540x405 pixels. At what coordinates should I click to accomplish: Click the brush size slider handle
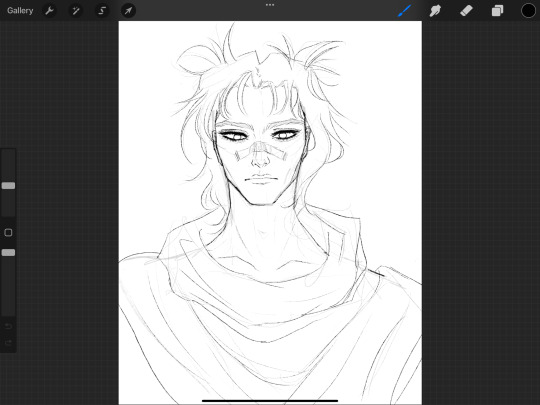[x=8, y=186]
